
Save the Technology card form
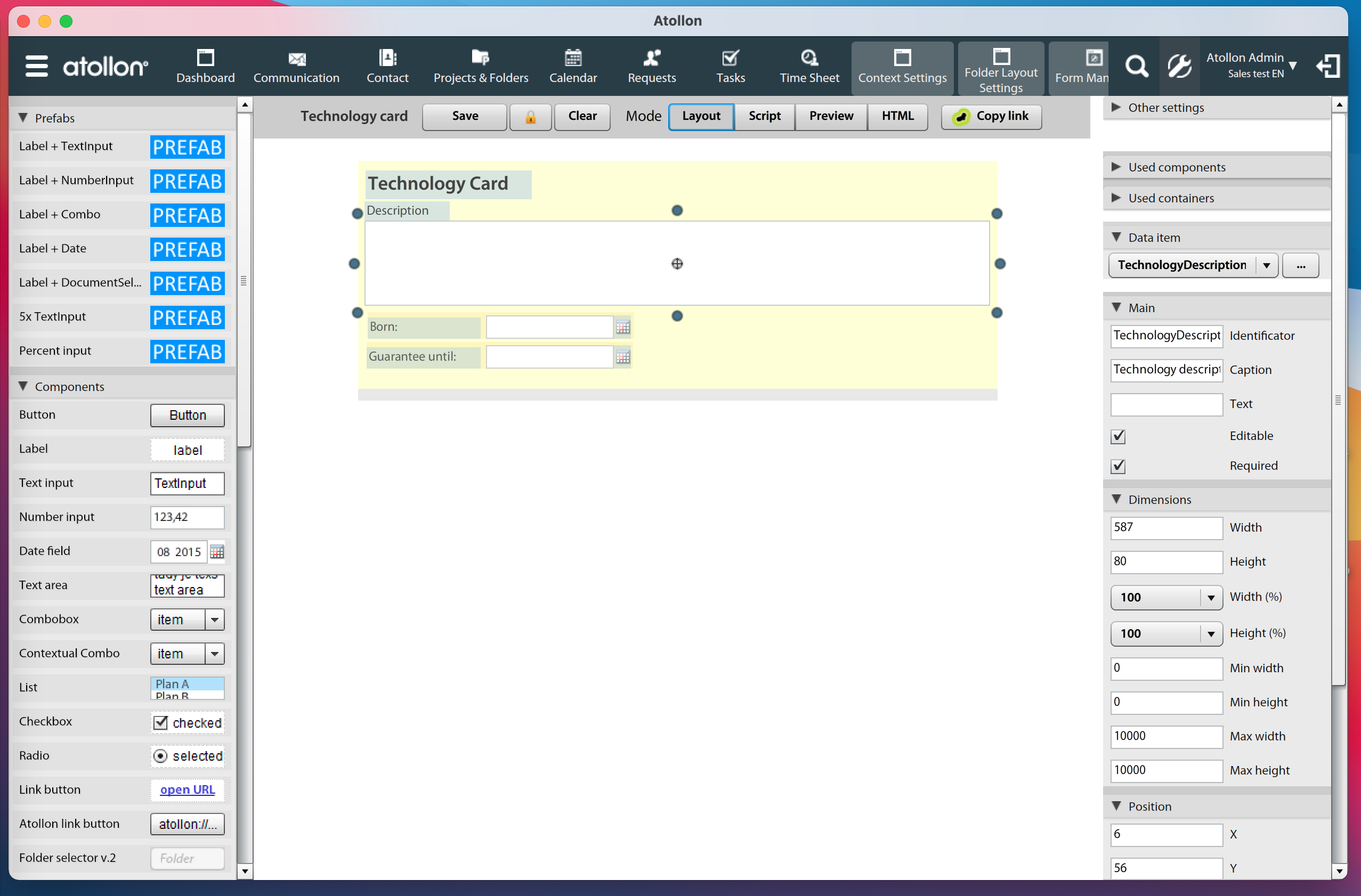coord(464,116)
